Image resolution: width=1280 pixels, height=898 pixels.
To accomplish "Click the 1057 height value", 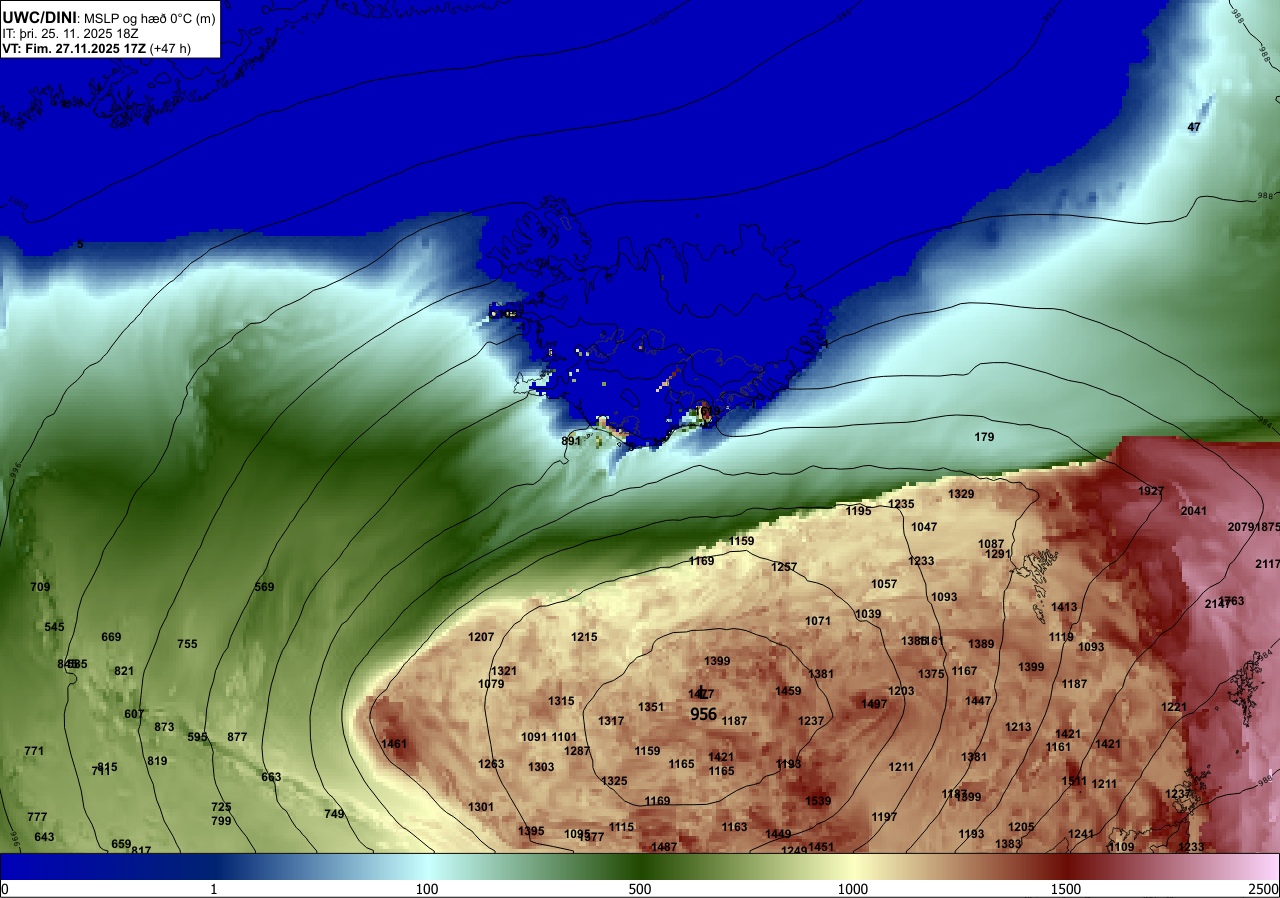I will pyautogui.click(x=884, y=584).
